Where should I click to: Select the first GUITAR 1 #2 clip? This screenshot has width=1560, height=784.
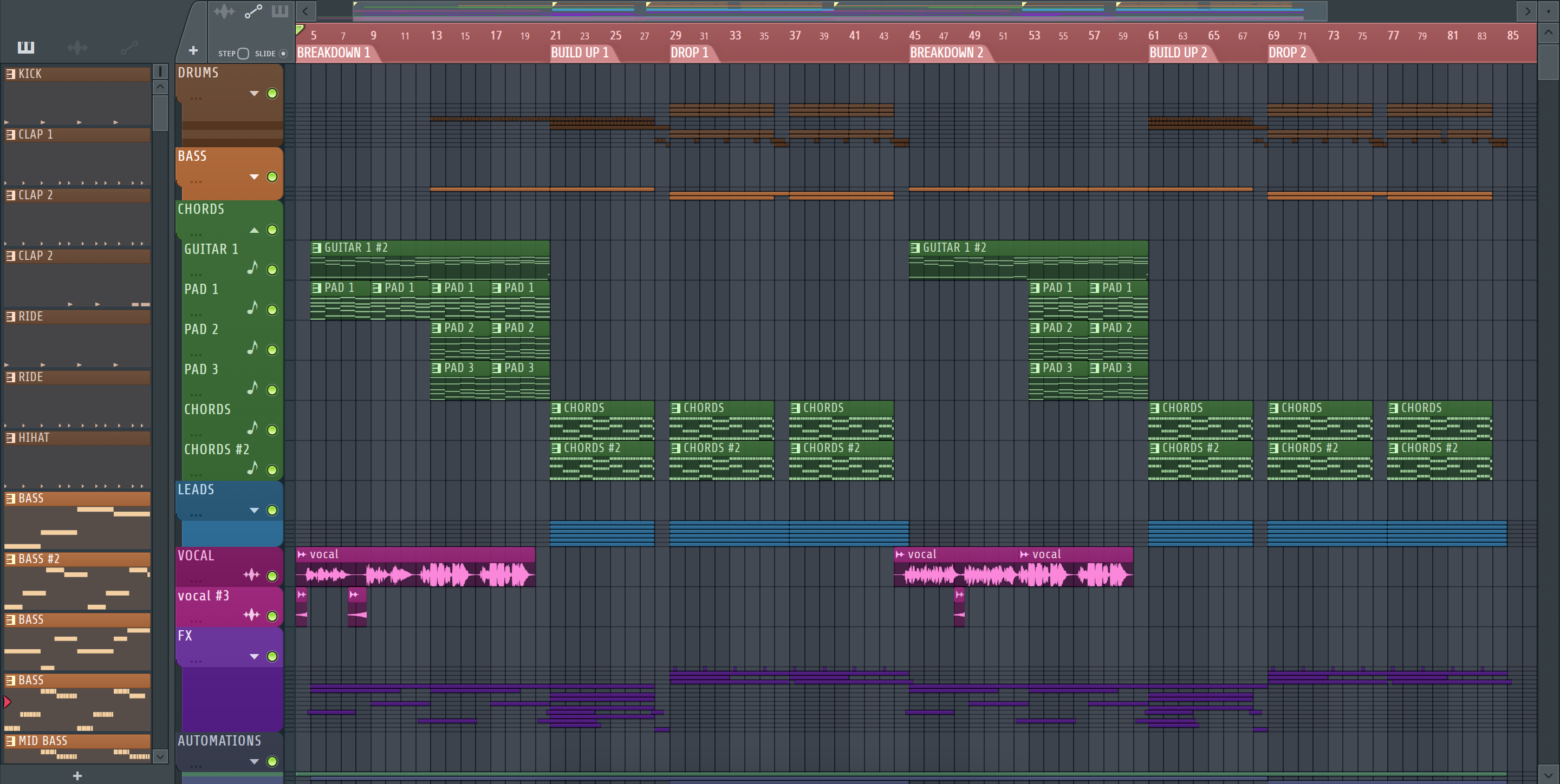430,260
